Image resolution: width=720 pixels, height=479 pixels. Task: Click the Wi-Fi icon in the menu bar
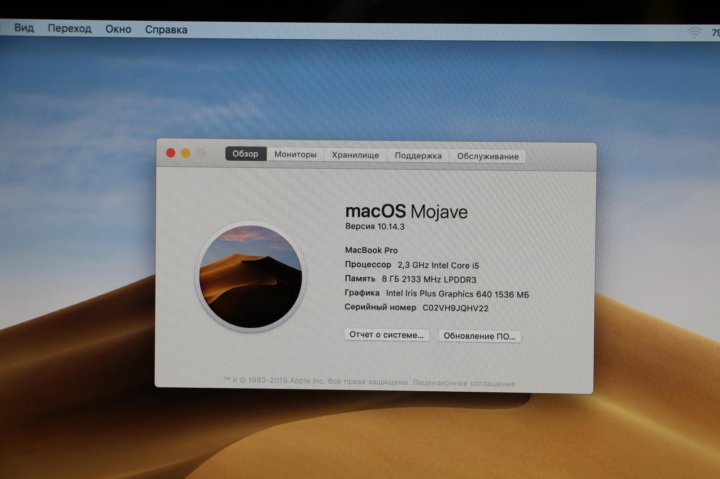[x=694, y=33]
